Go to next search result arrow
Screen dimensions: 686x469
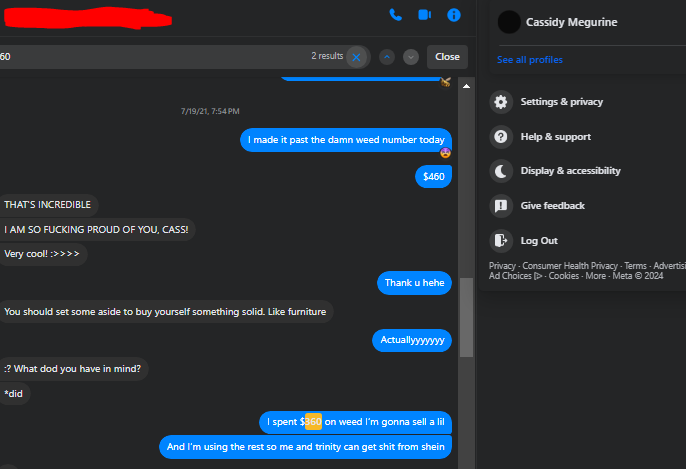point(411,57)
